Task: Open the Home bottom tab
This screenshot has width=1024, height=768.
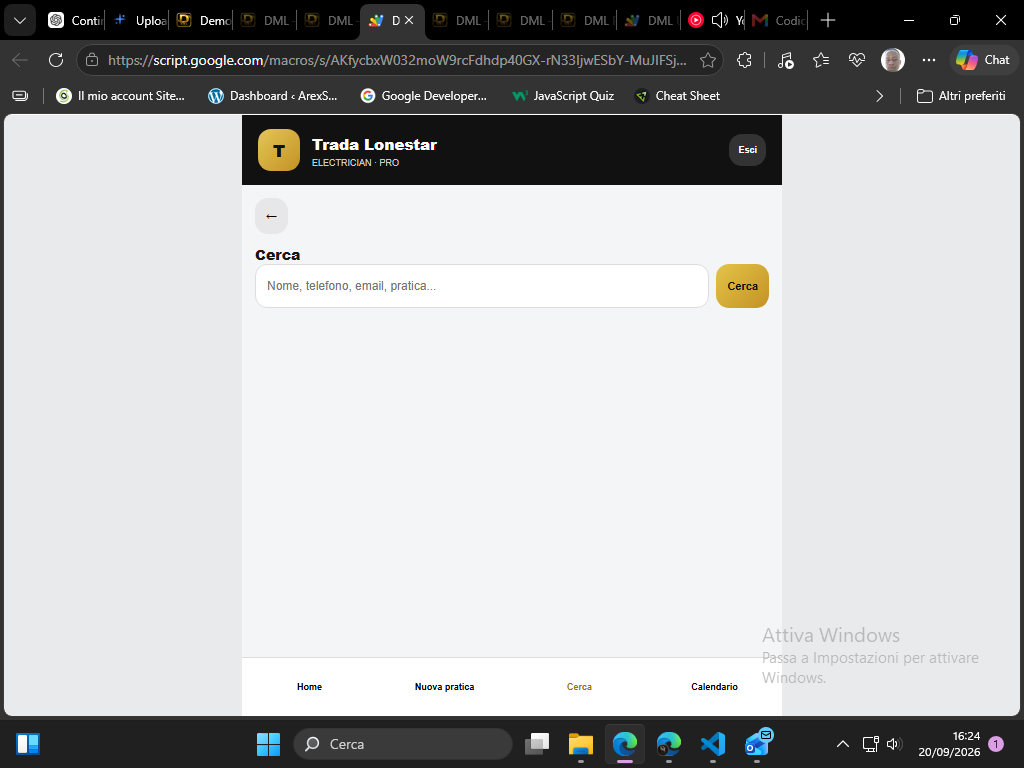Action: [x=310, y=686]
